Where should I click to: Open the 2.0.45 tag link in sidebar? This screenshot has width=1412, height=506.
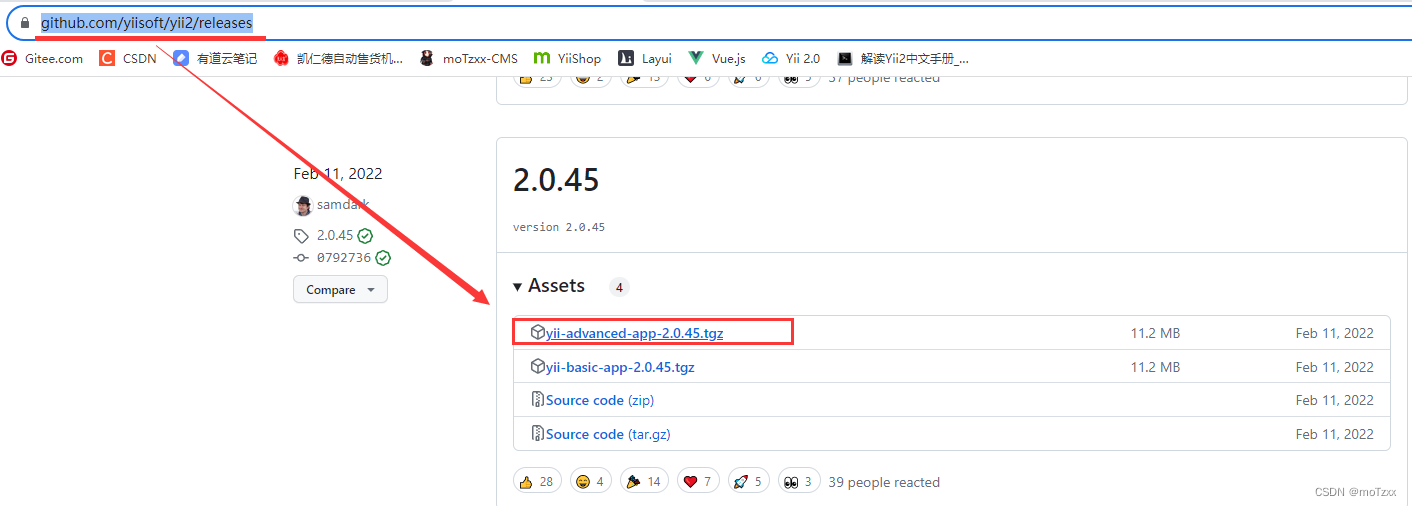(x=335, y=236)
